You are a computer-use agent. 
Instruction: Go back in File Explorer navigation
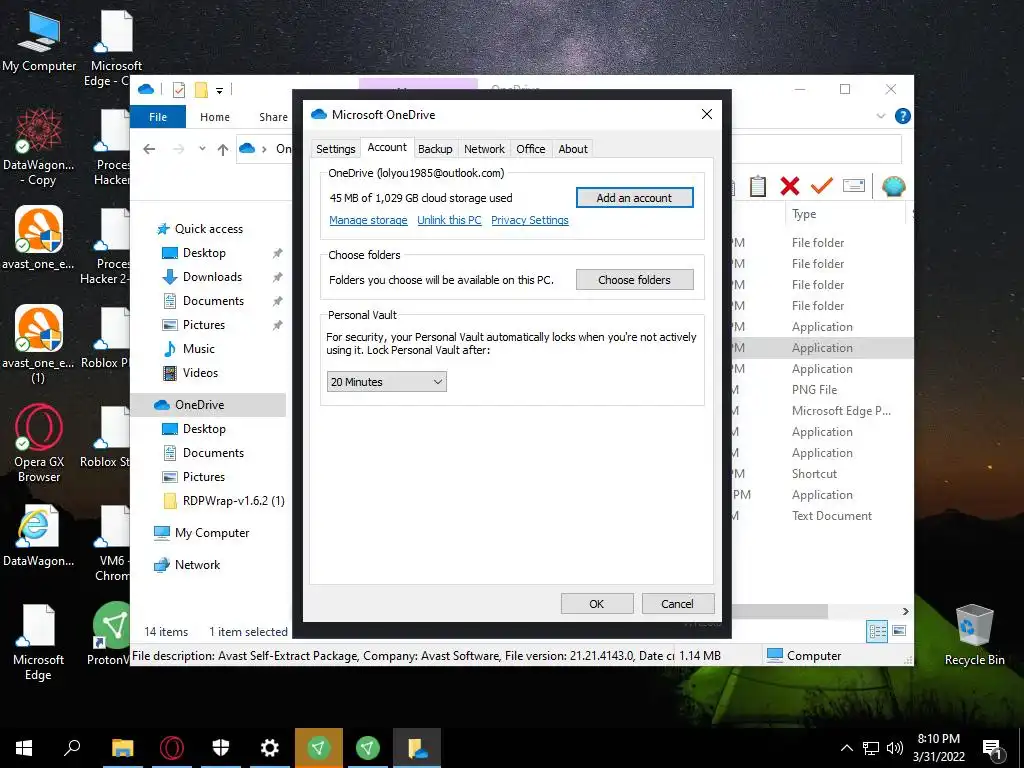(149, 150)
